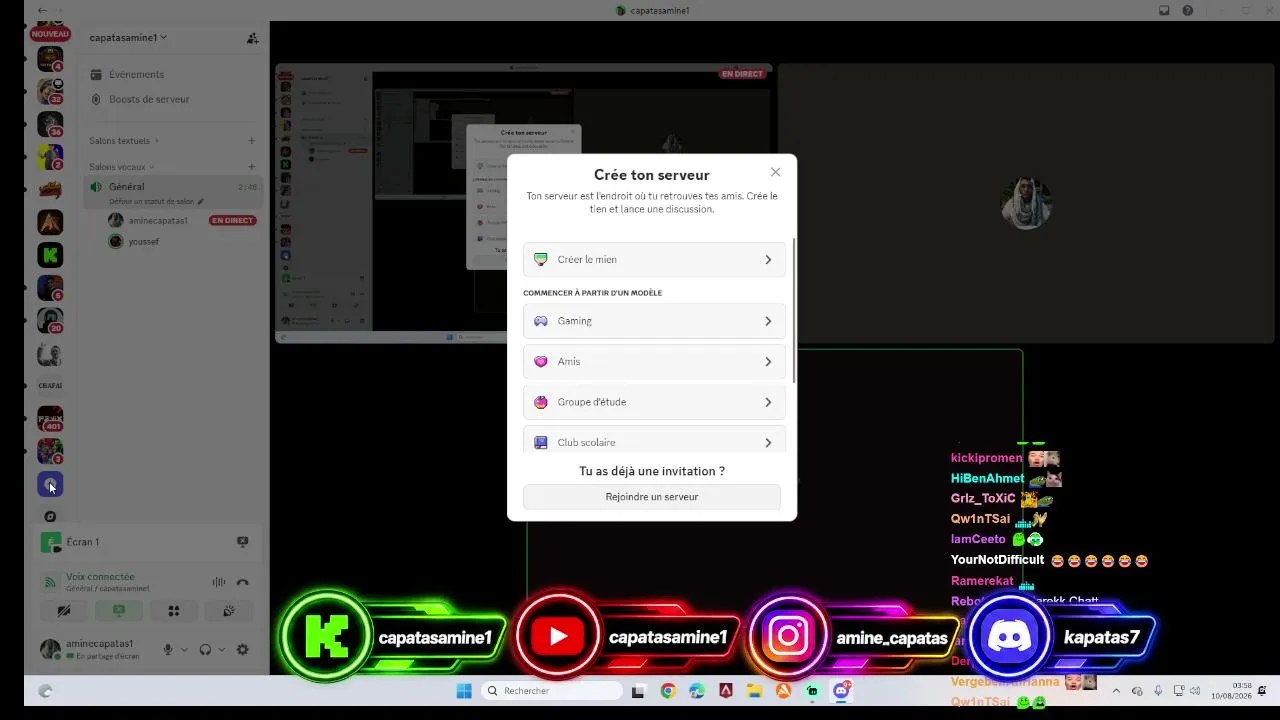Click the aminecapatas1 user avatar

point(50,650)
